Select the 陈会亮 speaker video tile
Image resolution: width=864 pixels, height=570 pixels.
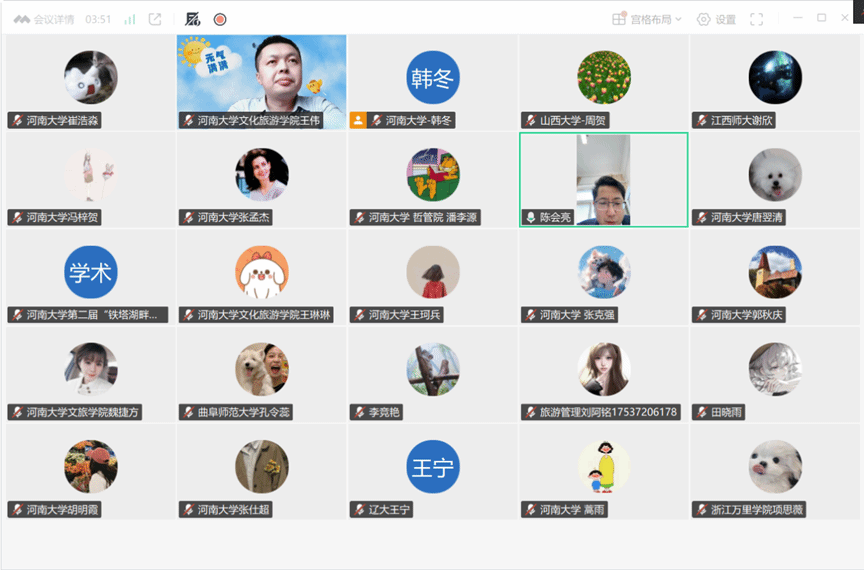pos(603,178)
